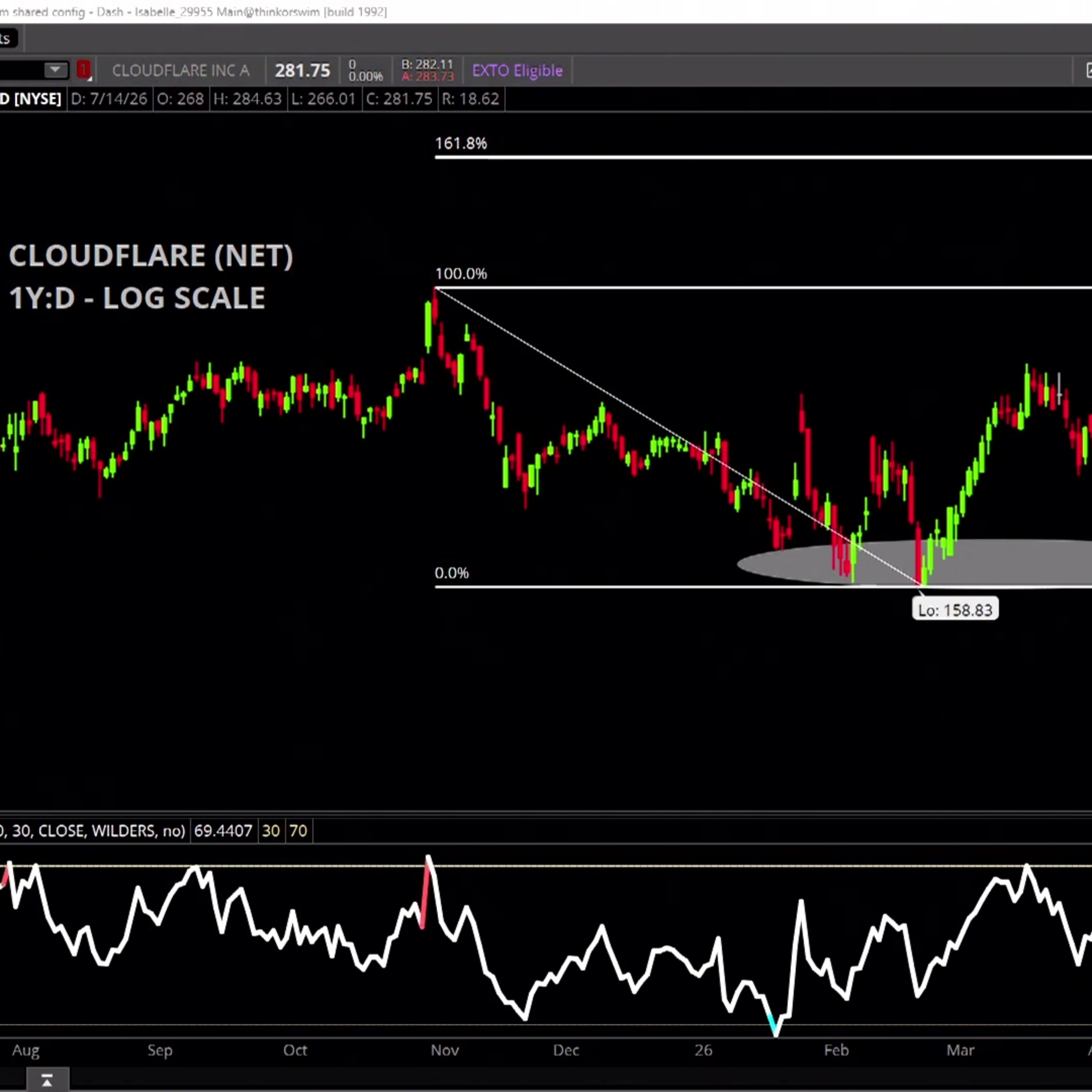Click the RSI value 69.4407 label
The image size is (1092, 1092).
223,830
